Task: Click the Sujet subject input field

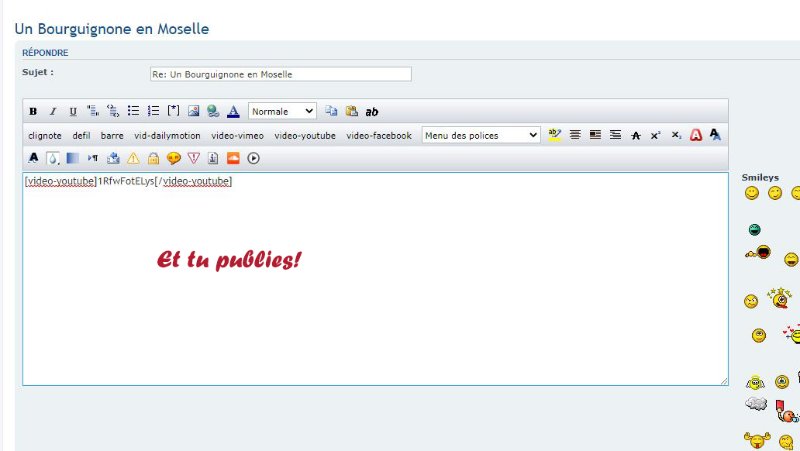Action: pos(280,74)
